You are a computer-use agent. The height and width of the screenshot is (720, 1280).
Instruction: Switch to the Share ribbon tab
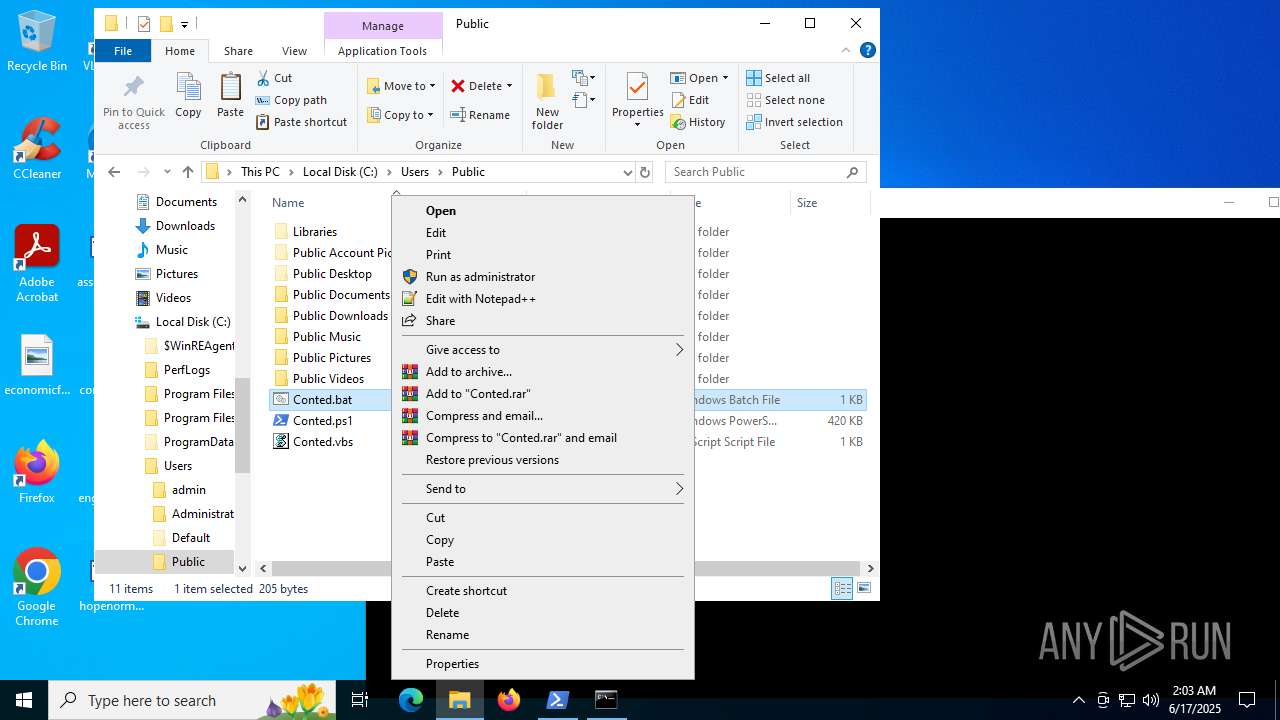click(x=238, y=51)
